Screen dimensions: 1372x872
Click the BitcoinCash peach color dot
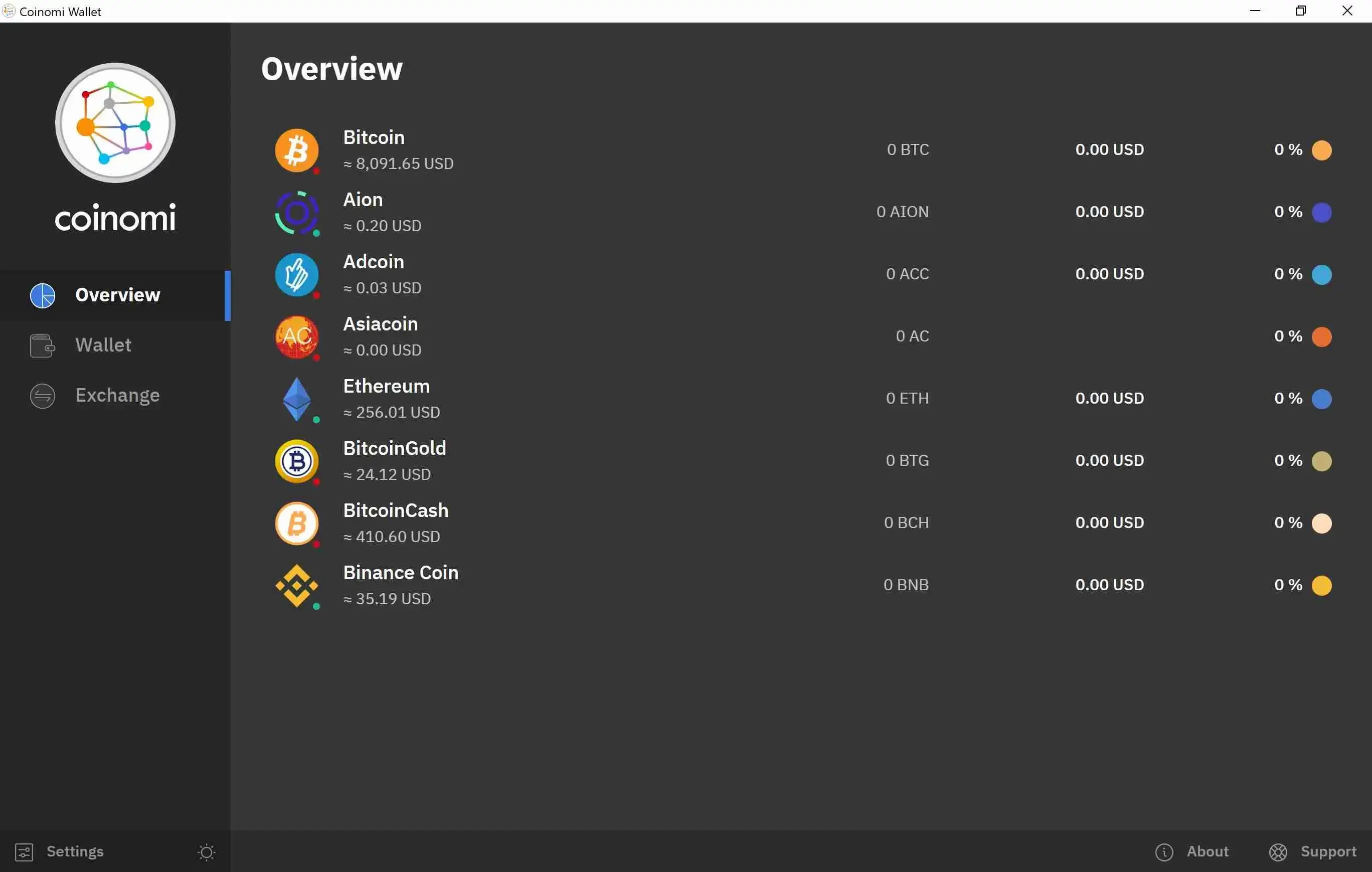pyautogui.click(x=1321, y=523)
